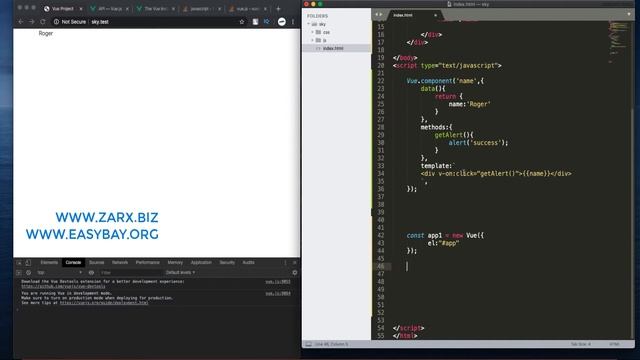Switch to the 'The Vue In...' browser tab
Image resolution: width=640 pixels, height=360 pixels.
(156, 9)
